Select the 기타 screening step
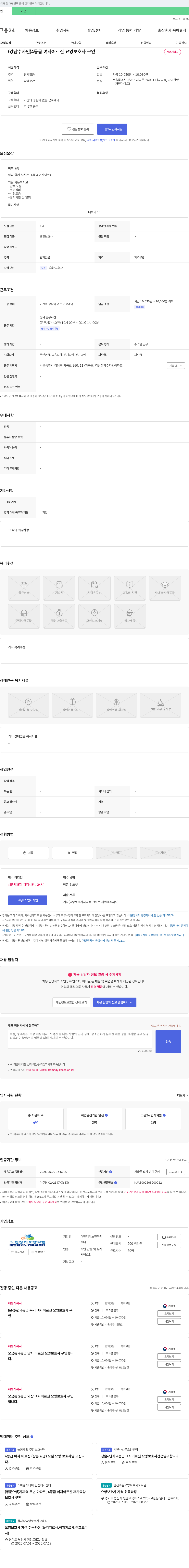Image resolution: width=189 pixels, height=1568 pixels. point(160,853)
